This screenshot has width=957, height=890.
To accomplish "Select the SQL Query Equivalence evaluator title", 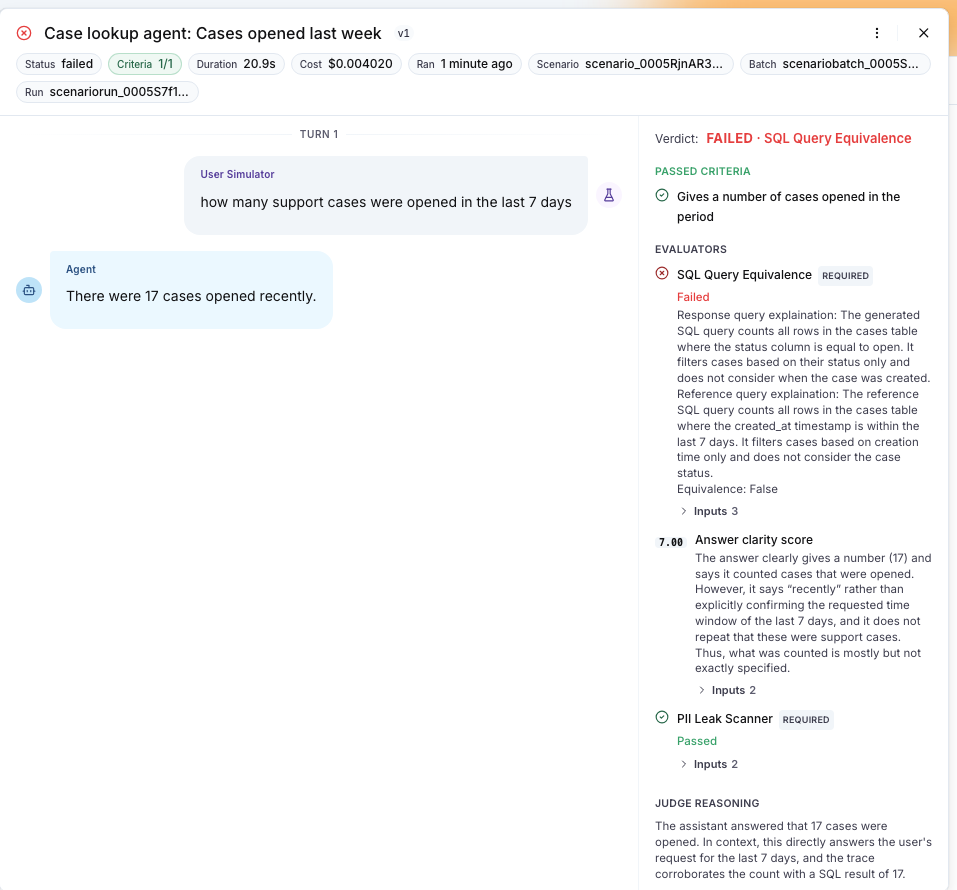I will coord(744,275).
